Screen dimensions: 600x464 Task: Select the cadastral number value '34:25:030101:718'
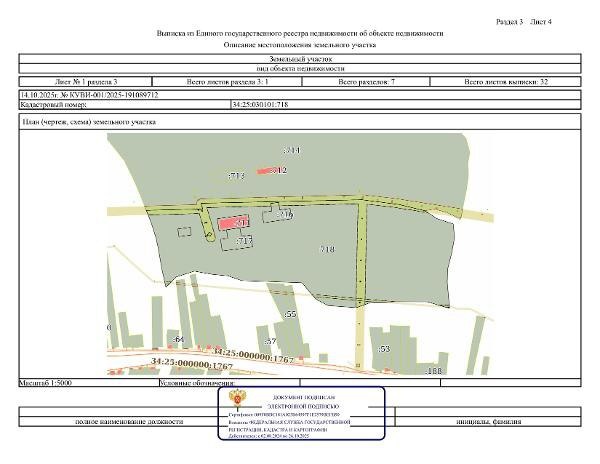pos(260,104)
